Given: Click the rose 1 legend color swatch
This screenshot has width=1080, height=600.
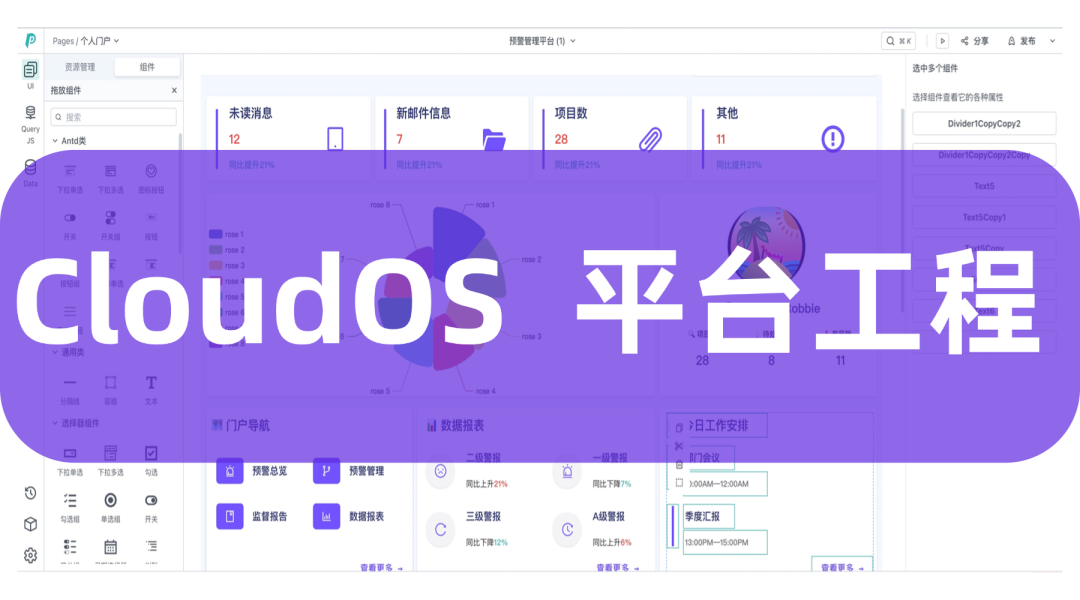Looking at the screenshot, I should pyautogui.click(x=216, y=234).
